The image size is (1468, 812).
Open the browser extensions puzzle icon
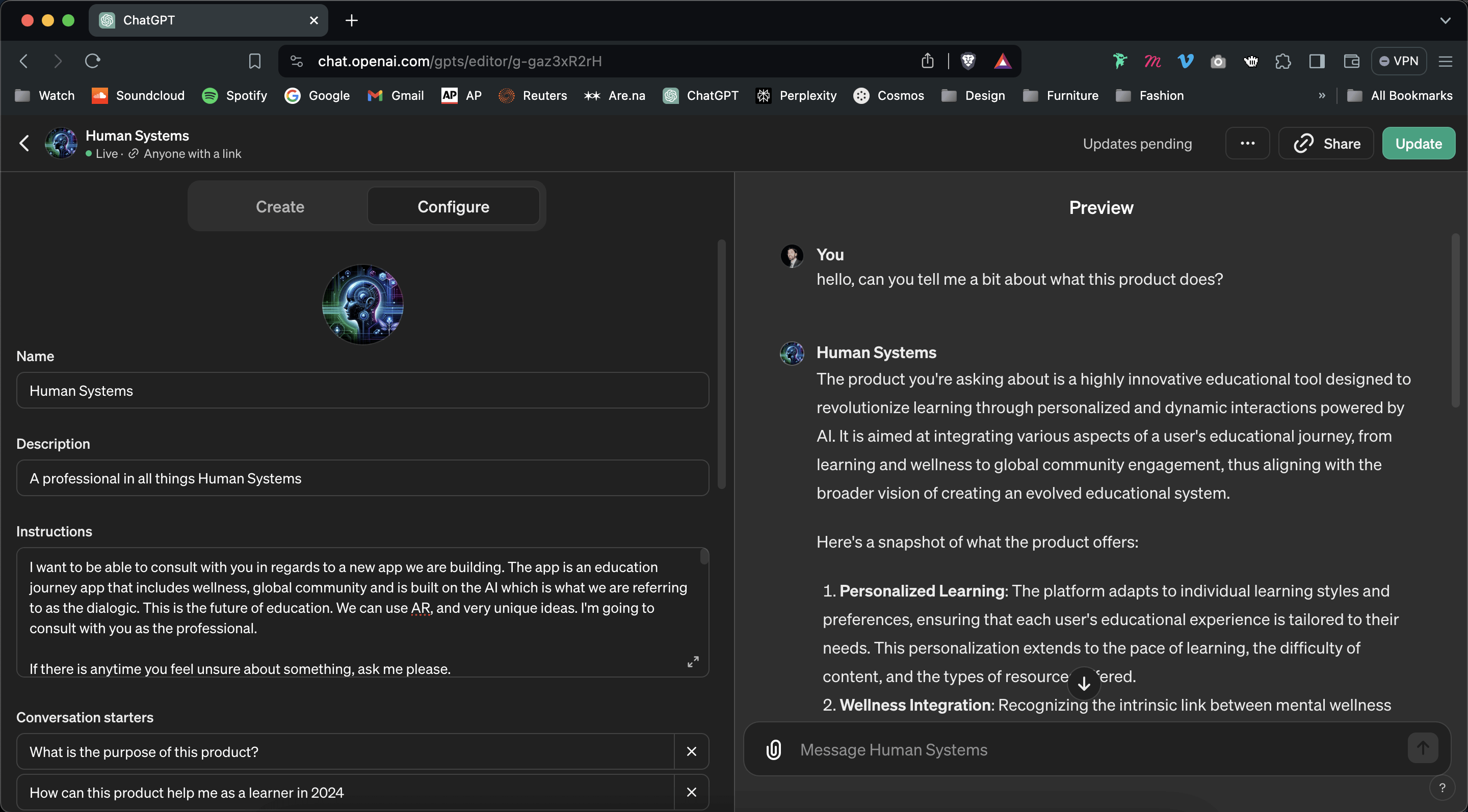1283,61
